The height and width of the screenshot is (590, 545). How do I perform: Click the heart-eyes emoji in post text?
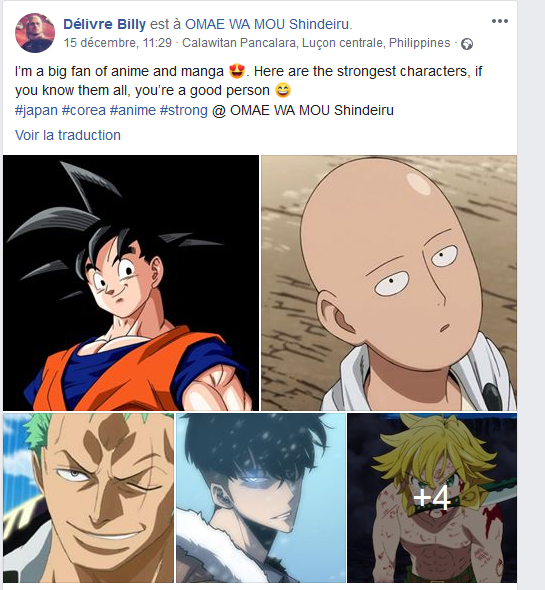click(237, 71)
